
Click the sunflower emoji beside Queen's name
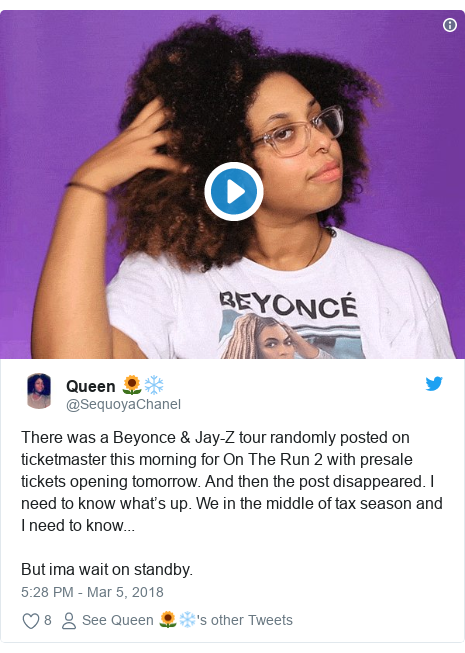[132, 385]
